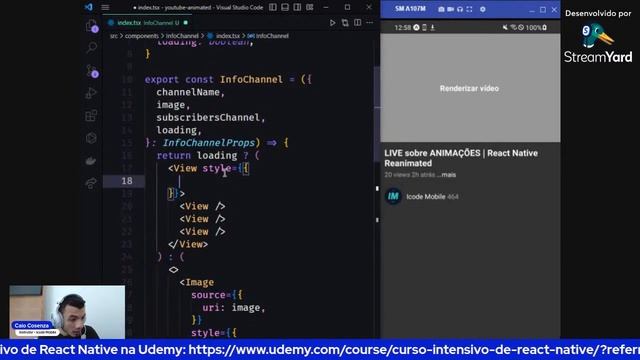Viewport: 640px width, 360px height.
Task: Click the InfoChannel folder breadcrumb
Action: pos(182,36)
